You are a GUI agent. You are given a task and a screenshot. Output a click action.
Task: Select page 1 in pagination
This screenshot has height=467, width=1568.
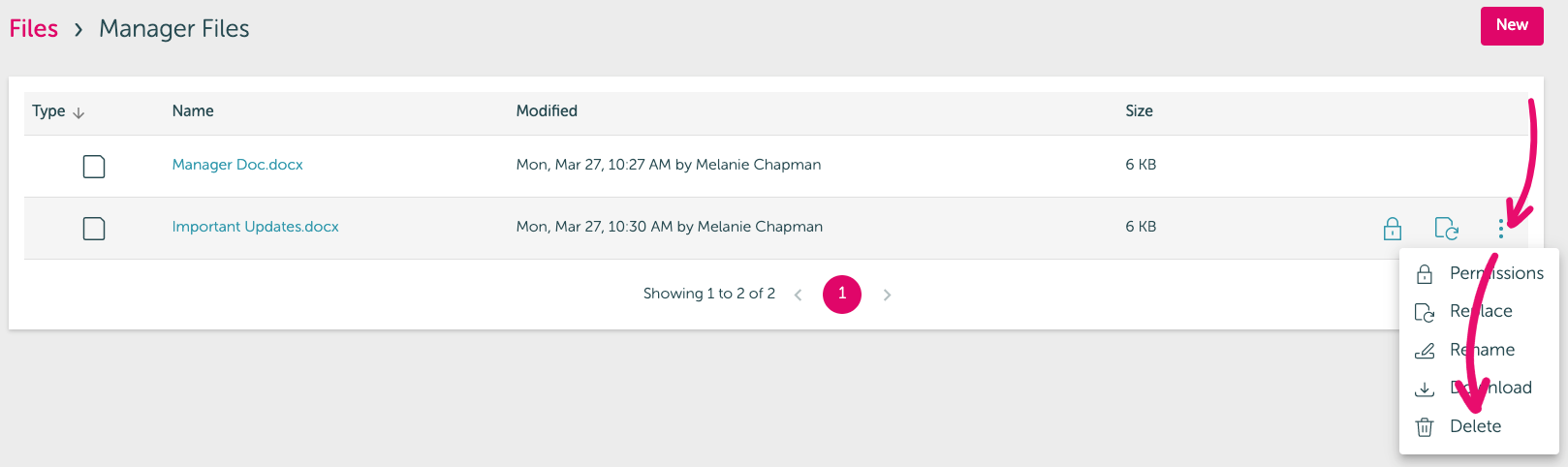tap(842, 294)
